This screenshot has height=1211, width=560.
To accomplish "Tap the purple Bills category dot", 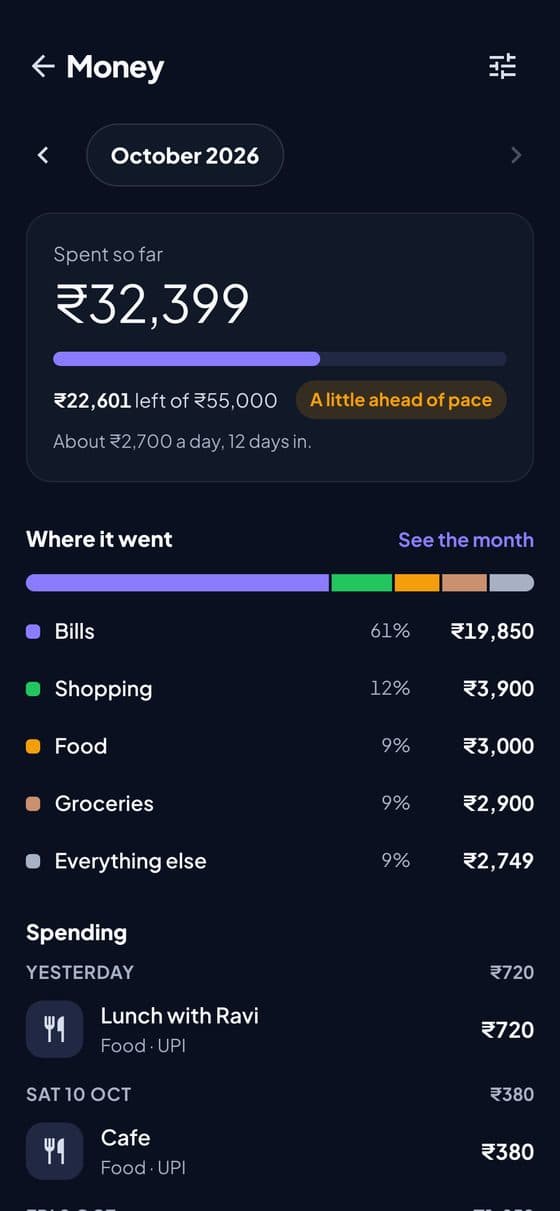I will (33, 632).
